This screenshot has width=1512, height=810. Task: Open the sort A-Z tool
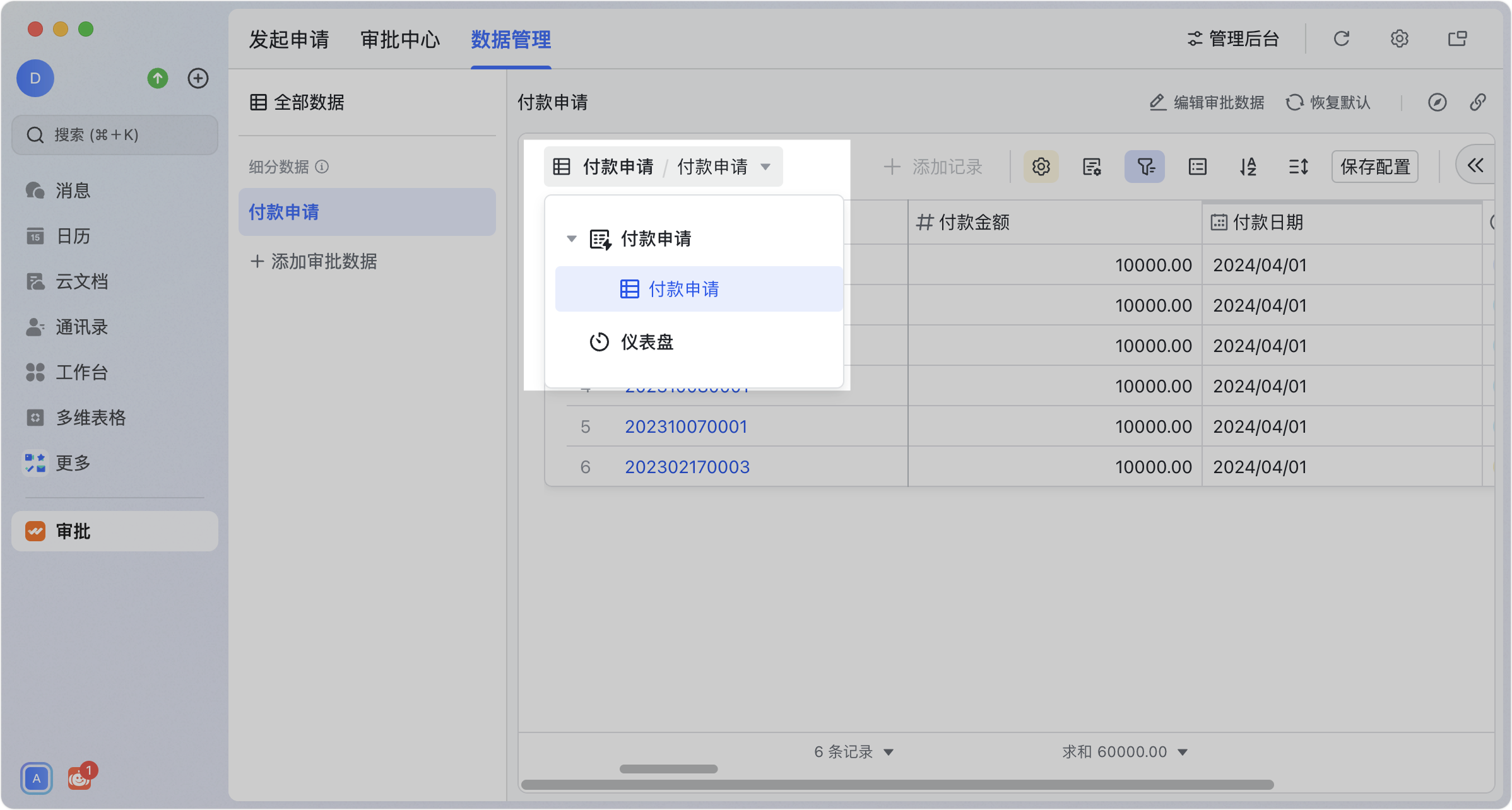click(1248, 167)
